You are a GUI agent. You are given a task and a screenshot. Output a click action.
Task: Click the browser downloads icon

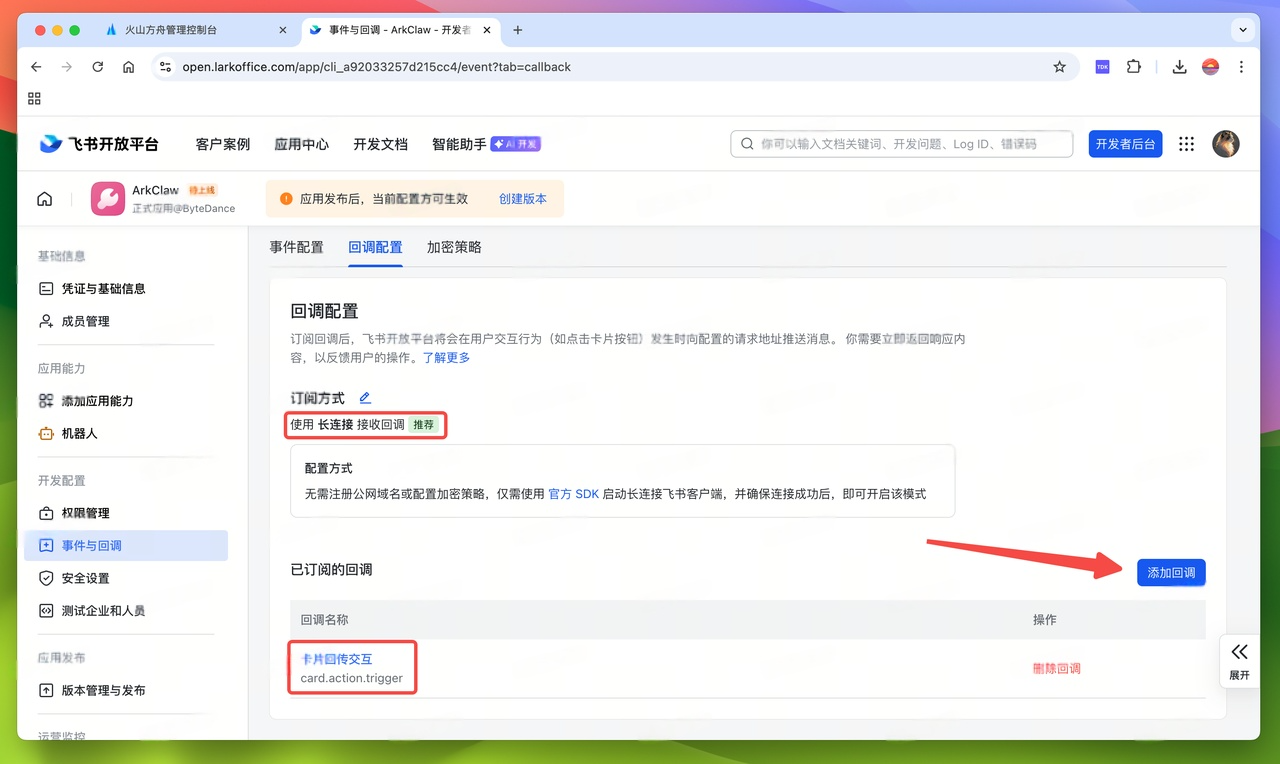[x=1179, y=66]
